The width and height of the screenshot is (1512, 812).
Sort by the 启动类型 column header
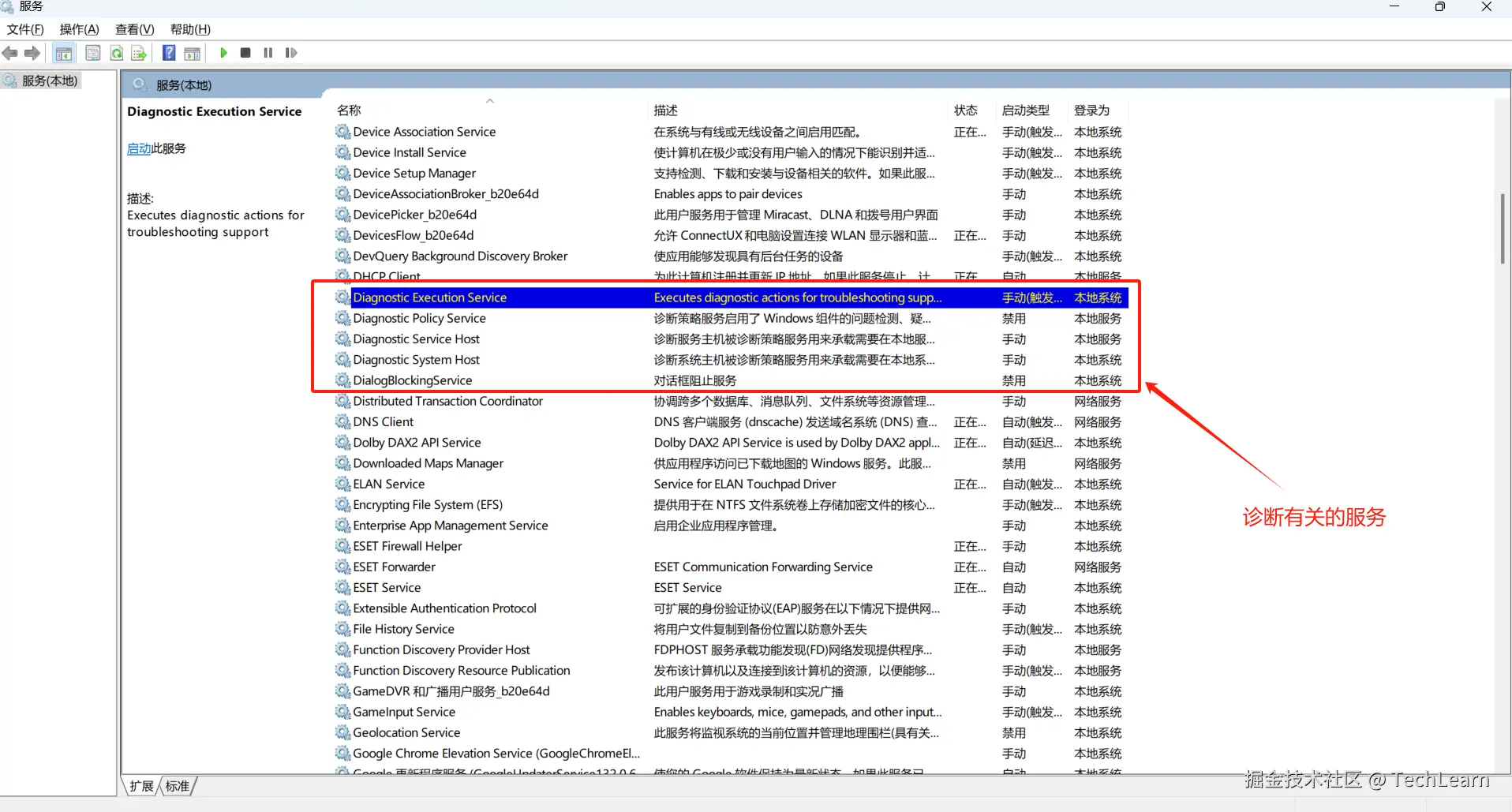click(1026, 110)
